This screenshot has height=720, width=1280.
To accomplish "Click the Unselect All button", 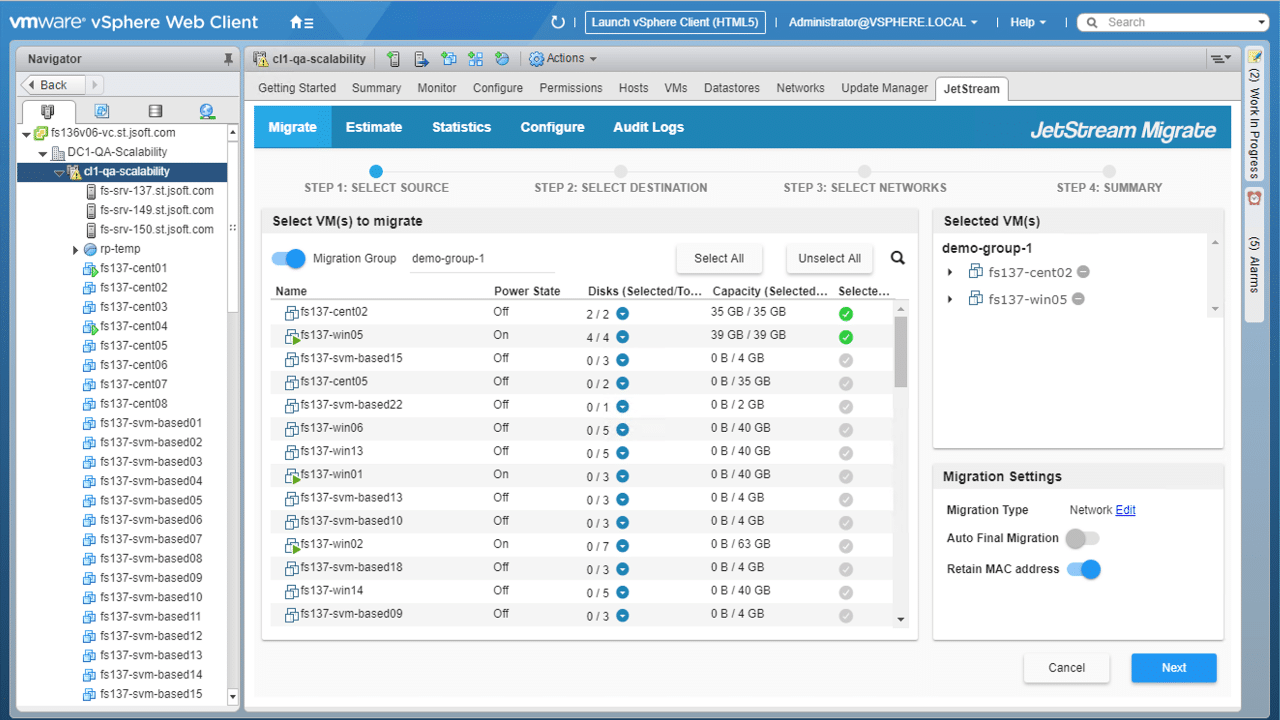I will tap(829, 258).
